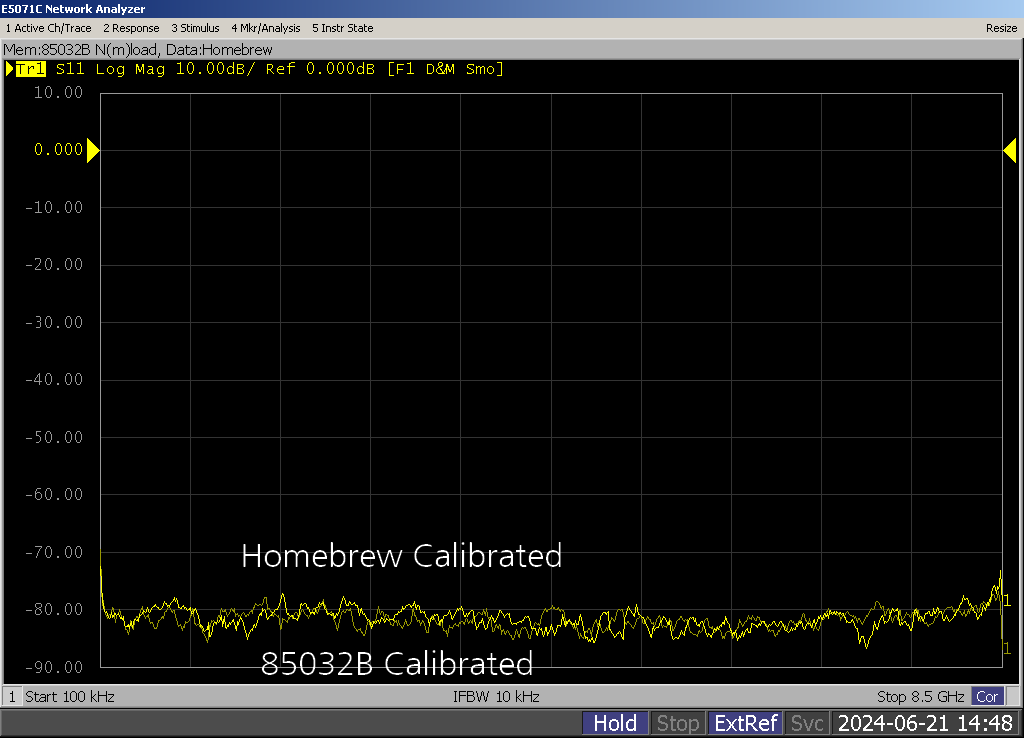Click the Cor correction status indicator
The height and width of the screenshot is (738, 1024).
[987, 696]
